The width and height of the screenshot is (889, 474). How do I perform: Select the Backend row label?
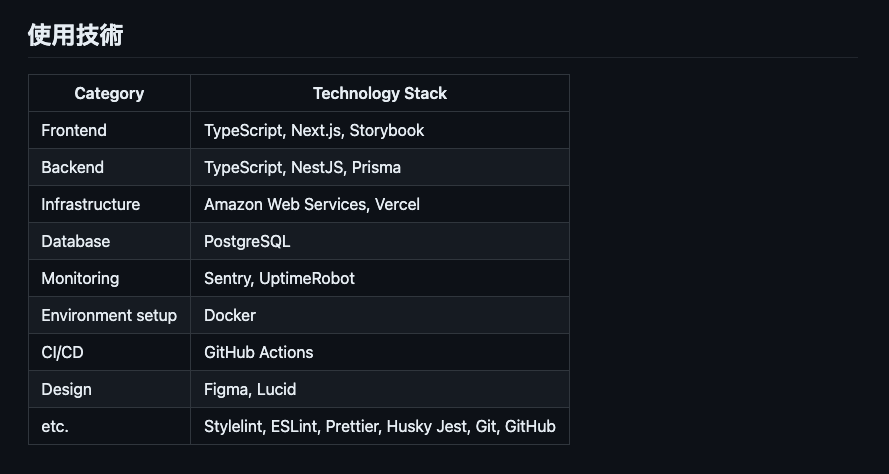click(109, 167)
